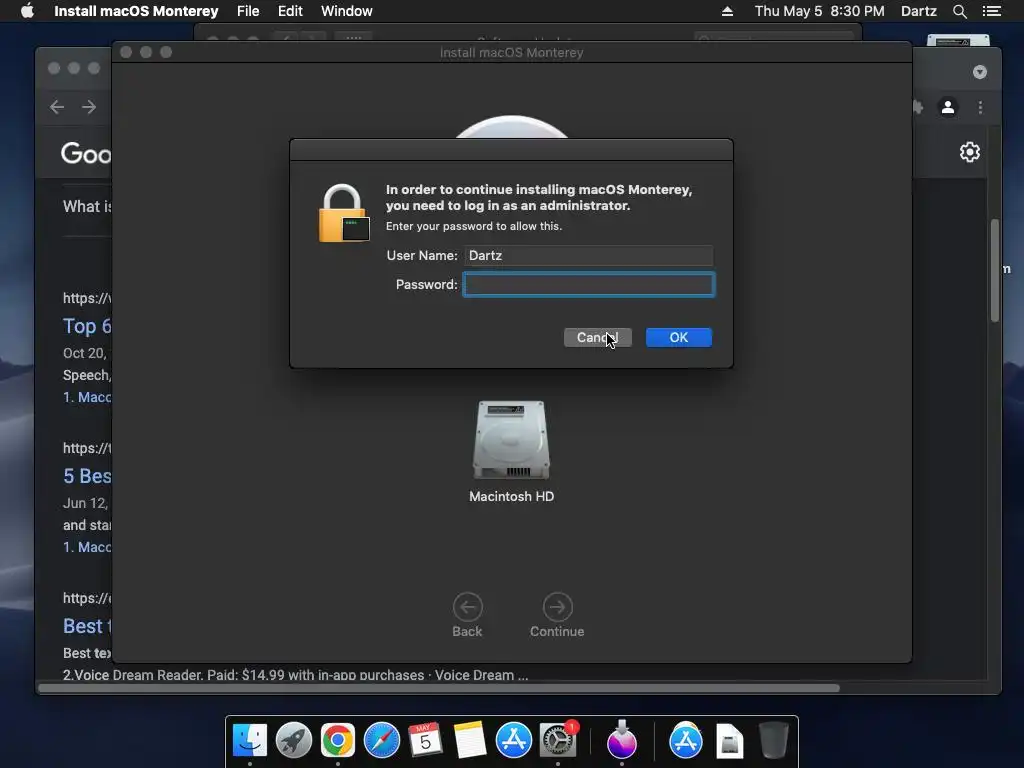Click the date and time in menu bar
This screenshot has height=768, width=1024.
tap(820, 11)
